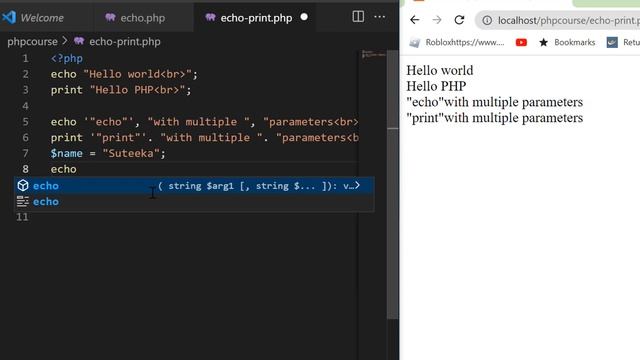Open the YouTube bookmark icon
The width and height of the screenshot is (640, 360).
point(521,42)
